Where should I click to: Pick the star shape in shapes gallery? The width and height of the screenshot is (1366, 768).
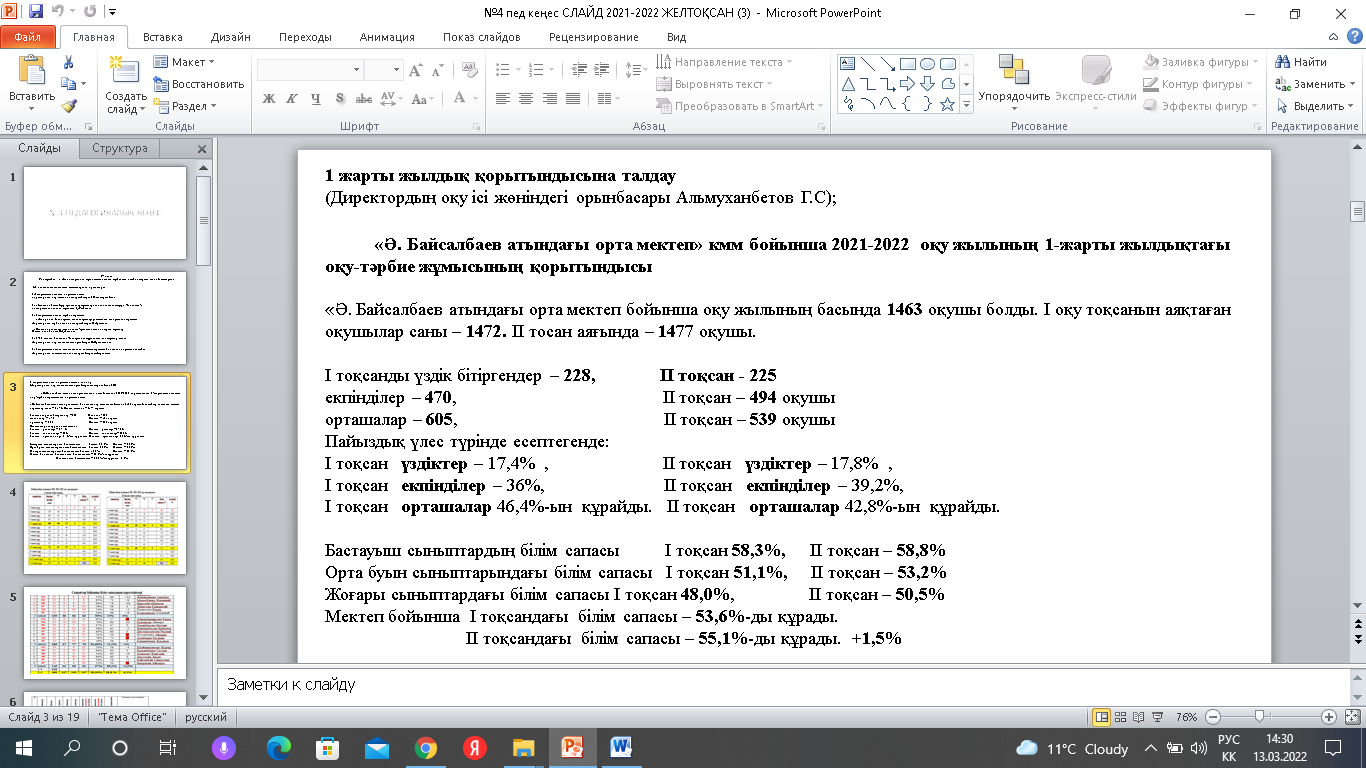[947, 104]
